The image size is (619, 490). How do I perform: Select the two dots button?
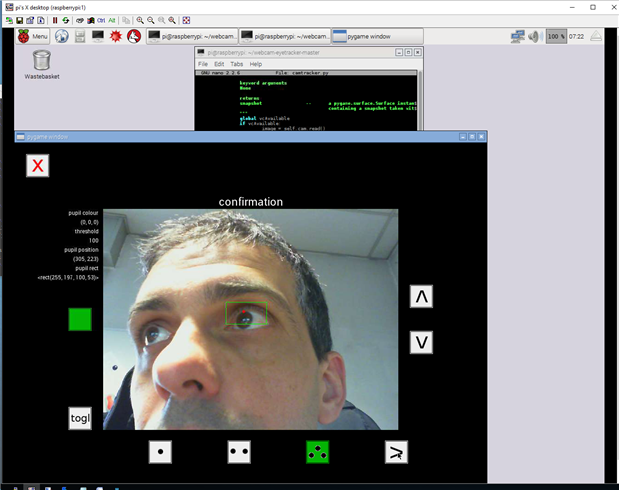(239, 452)
